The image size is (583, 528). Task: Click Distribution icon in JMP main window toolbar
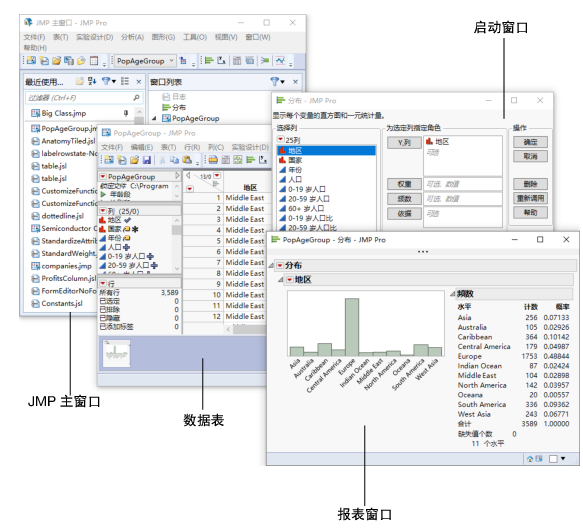tap(209, 60)
